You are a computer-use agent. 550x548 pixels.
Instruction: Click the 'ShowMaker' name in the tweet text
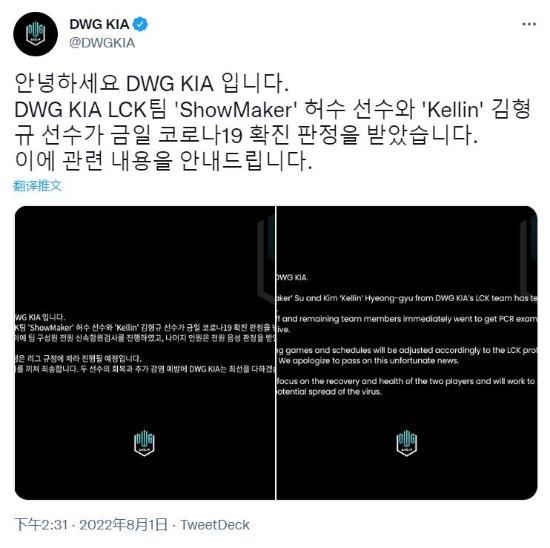coord(235,109)
